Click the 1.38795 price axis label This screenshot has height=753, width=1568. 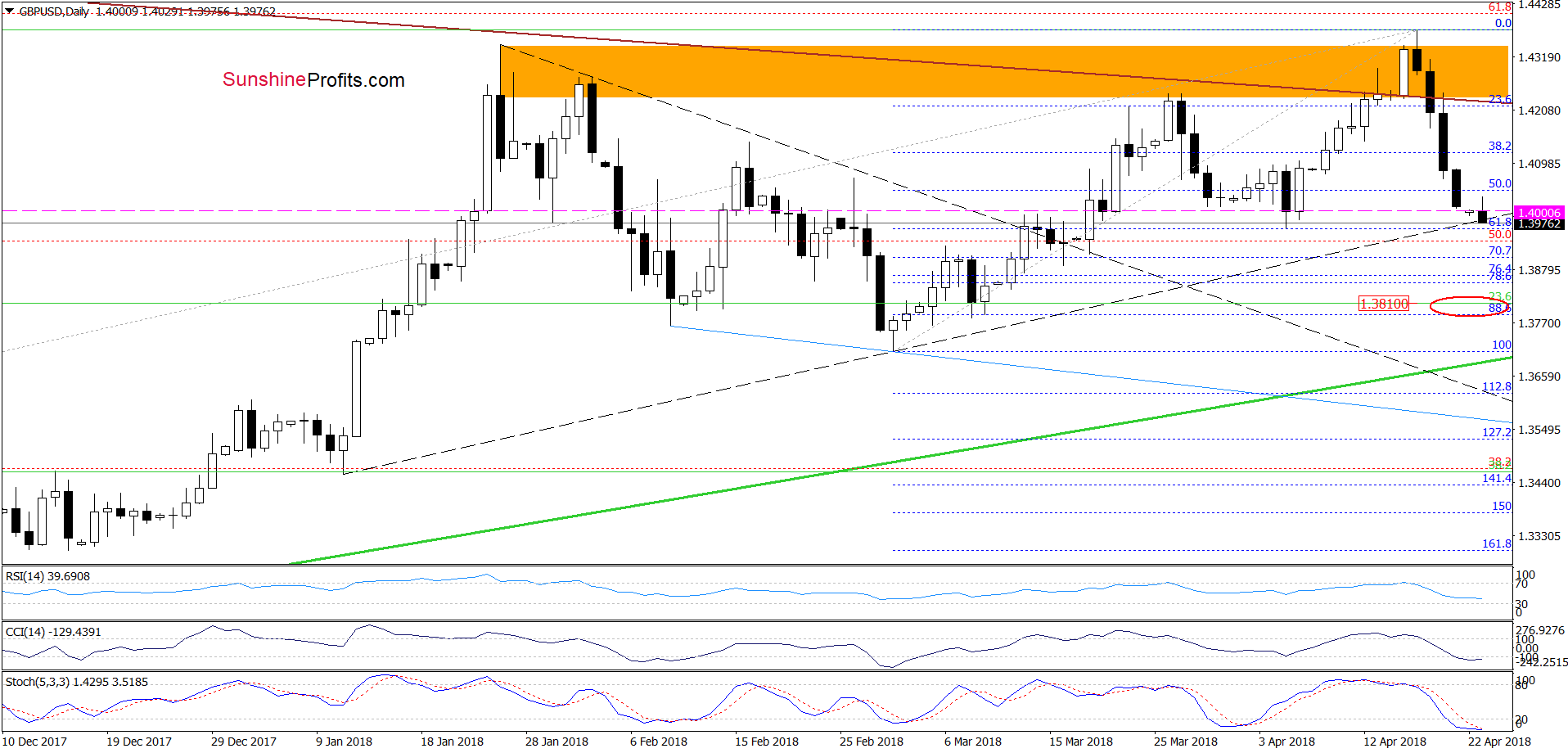pos(1539,270)
